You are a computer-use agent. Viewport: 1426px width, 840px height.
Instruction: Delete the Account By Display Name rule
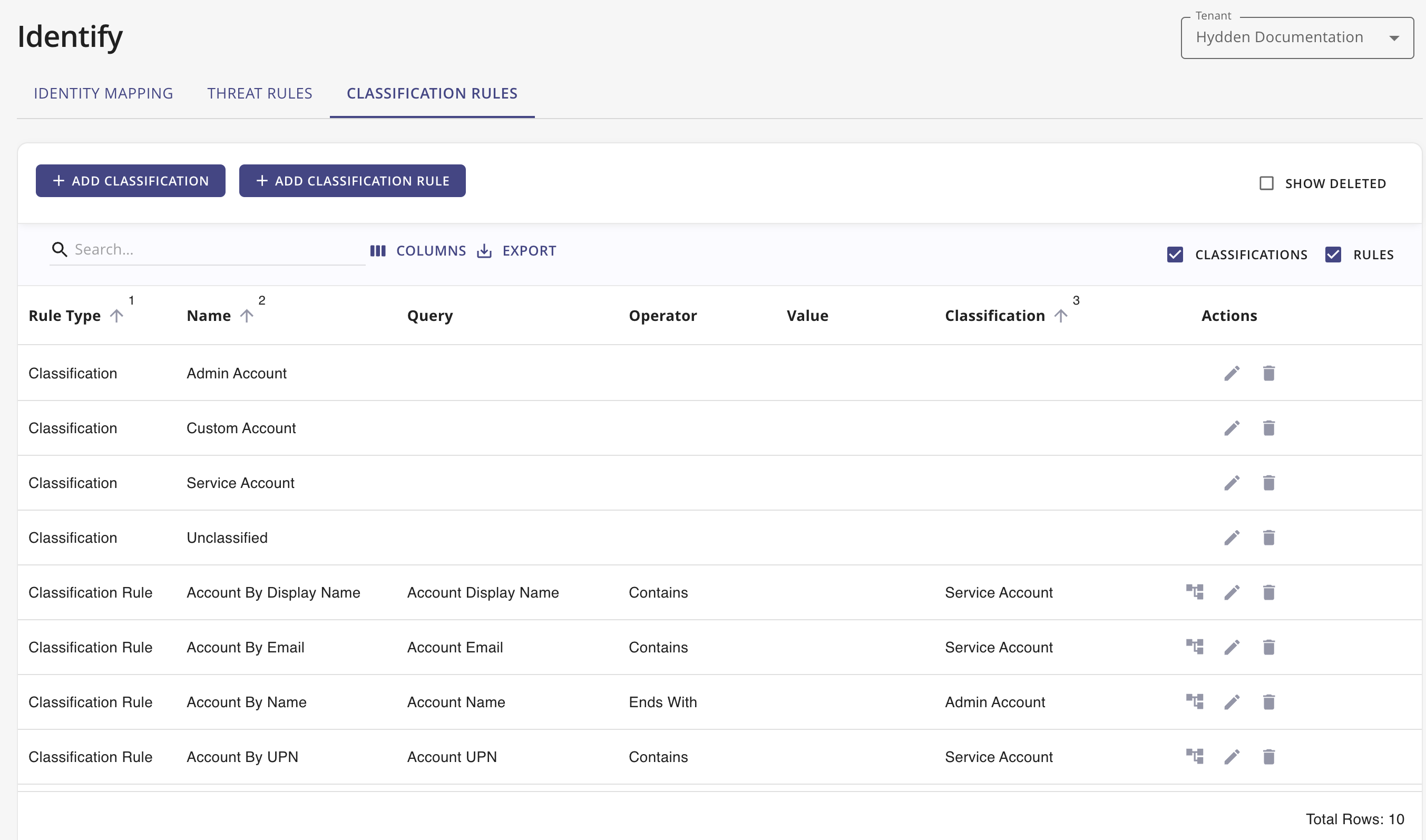tap(1268, 593)
